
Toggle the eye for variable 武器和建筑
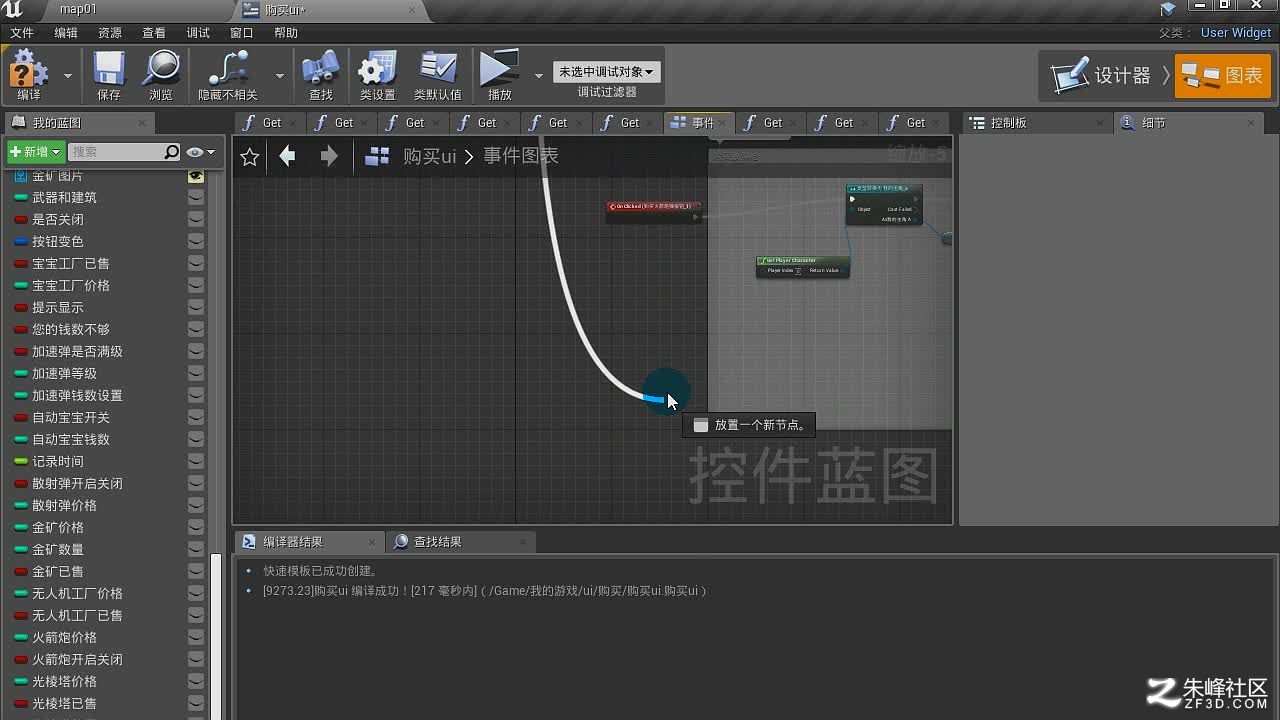click(196, 198)
